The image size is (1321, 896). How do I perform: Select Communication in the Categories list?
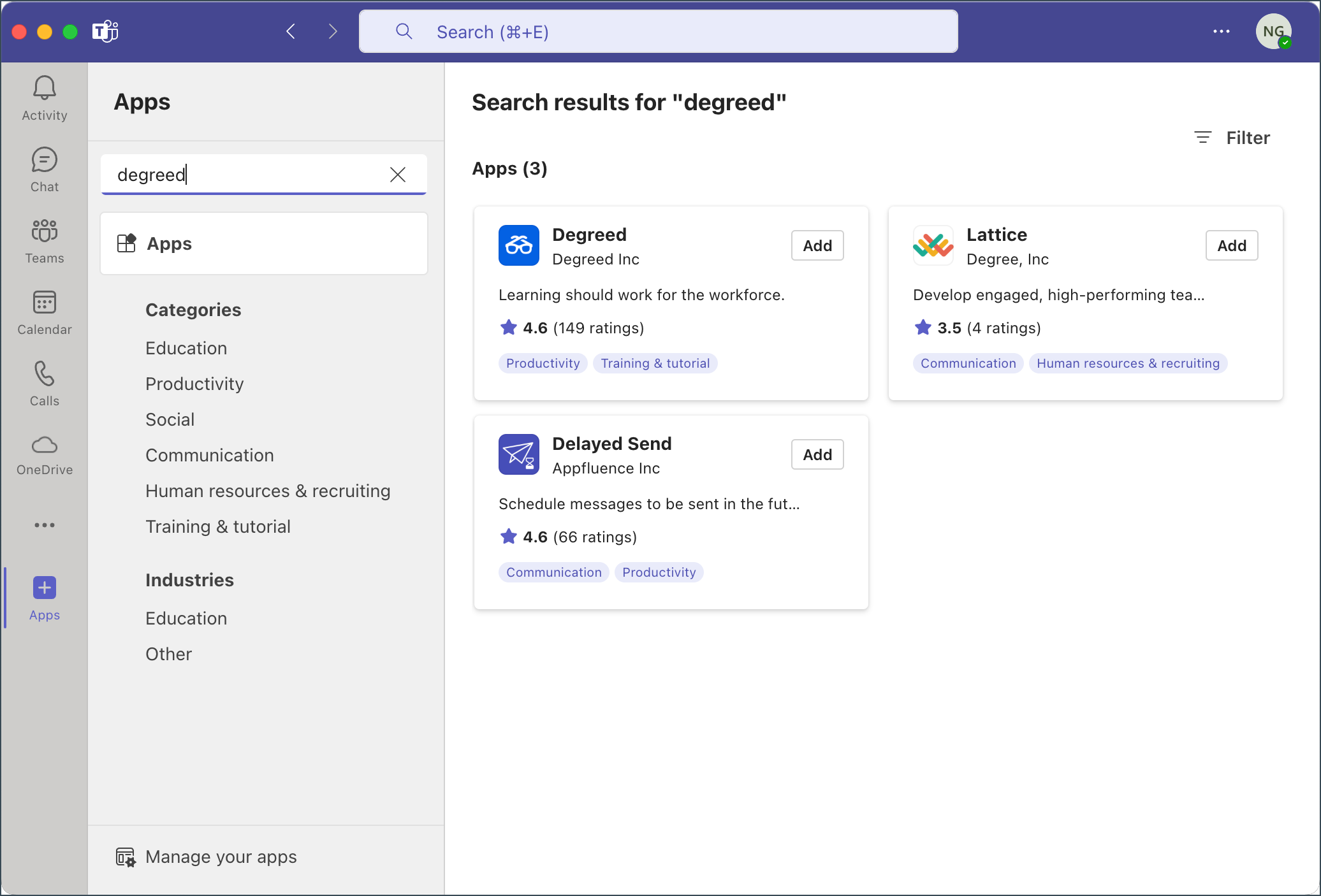(210, 455)
